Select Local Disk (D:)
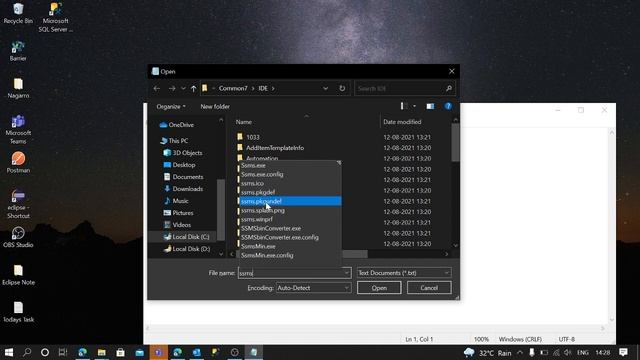This screenshot has width=640, height=360. click(187, 249)
